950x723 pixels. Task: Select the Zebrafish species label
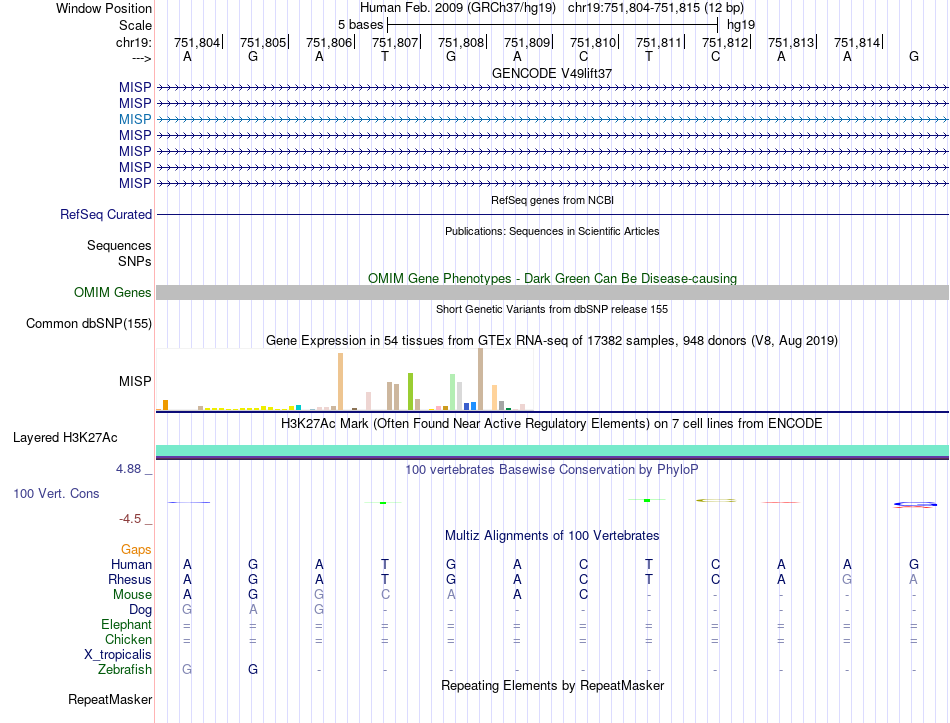tap(125, 670)
